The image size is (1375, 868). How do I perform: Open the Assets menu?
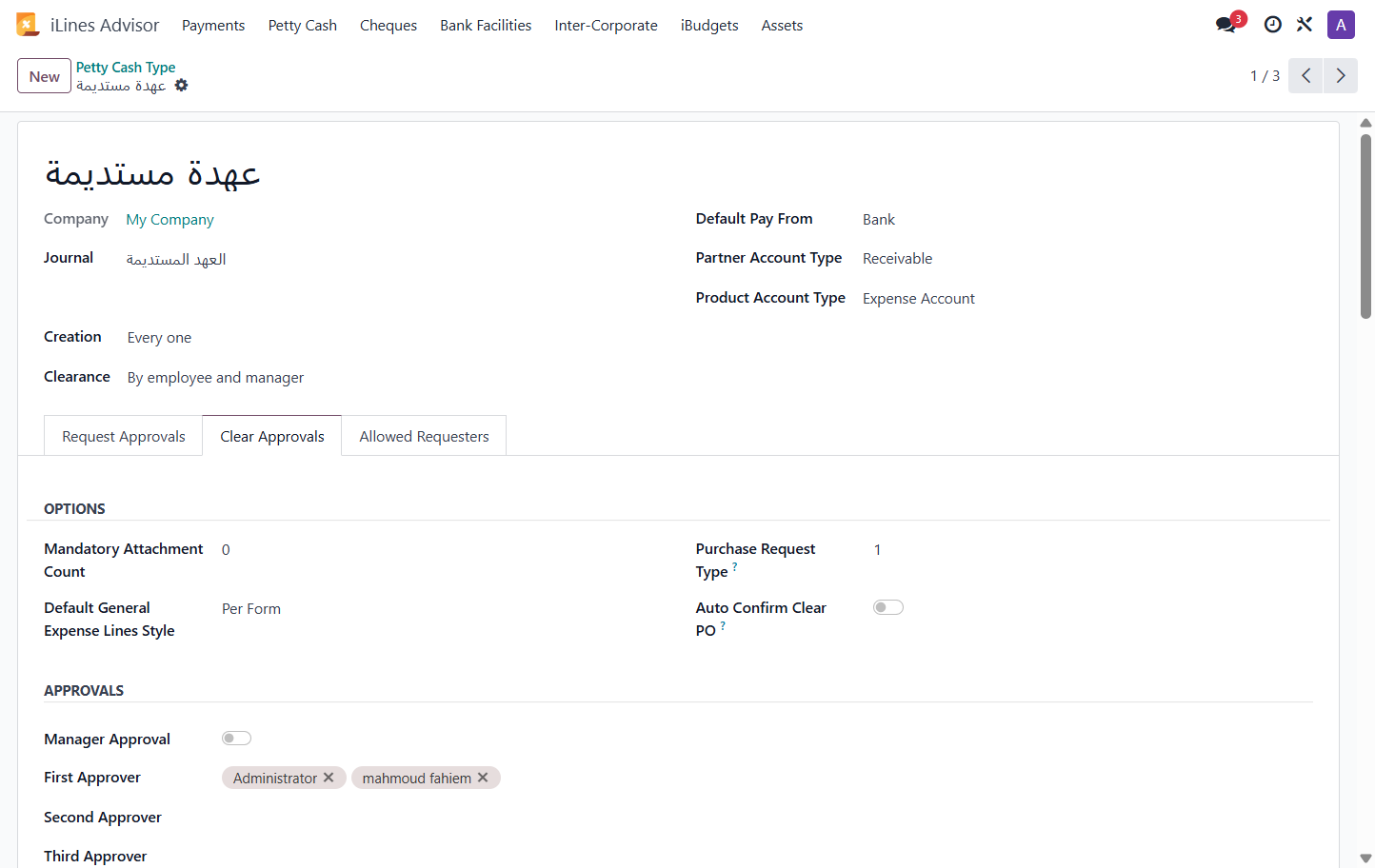[782, 26]
